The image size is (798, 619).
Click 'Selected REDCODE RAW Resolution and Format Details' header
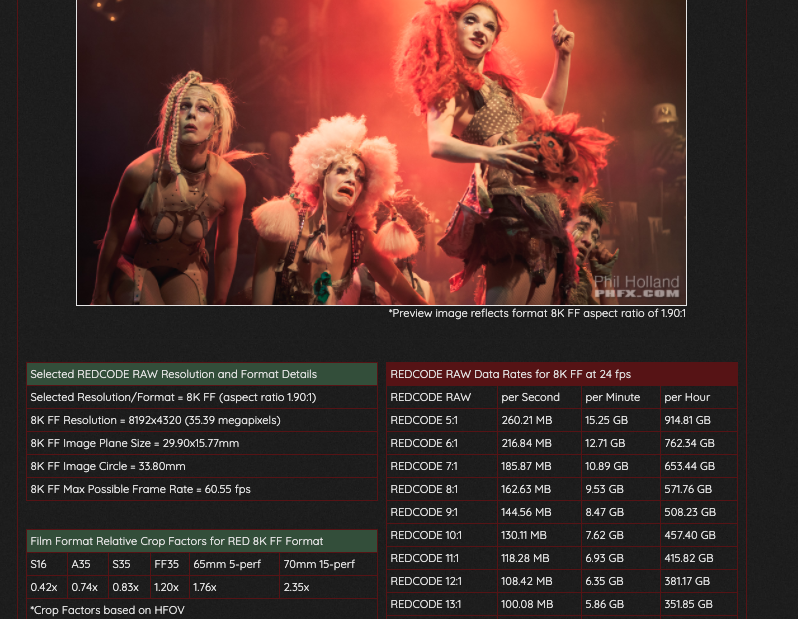[202, 374]
